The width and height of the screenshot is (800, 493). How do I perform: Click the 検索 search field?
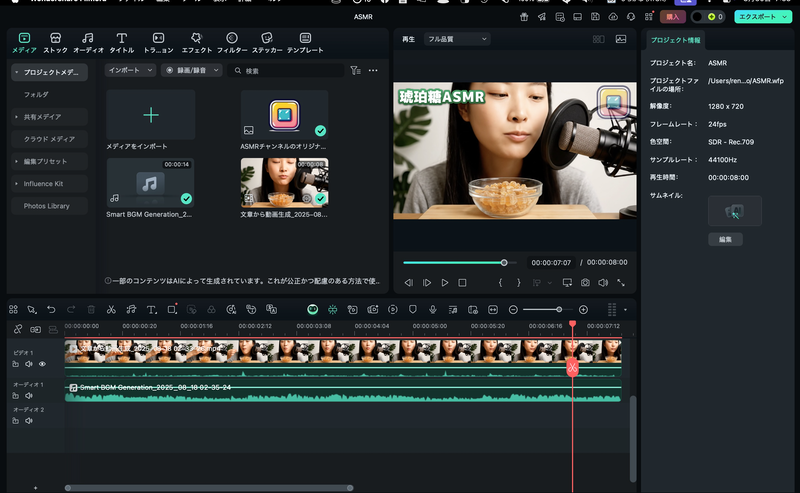click(287, 70)
